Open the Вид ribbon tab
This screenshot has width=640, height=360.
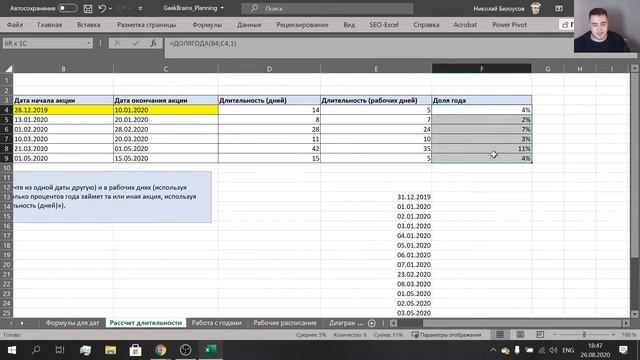coord(349,25)
